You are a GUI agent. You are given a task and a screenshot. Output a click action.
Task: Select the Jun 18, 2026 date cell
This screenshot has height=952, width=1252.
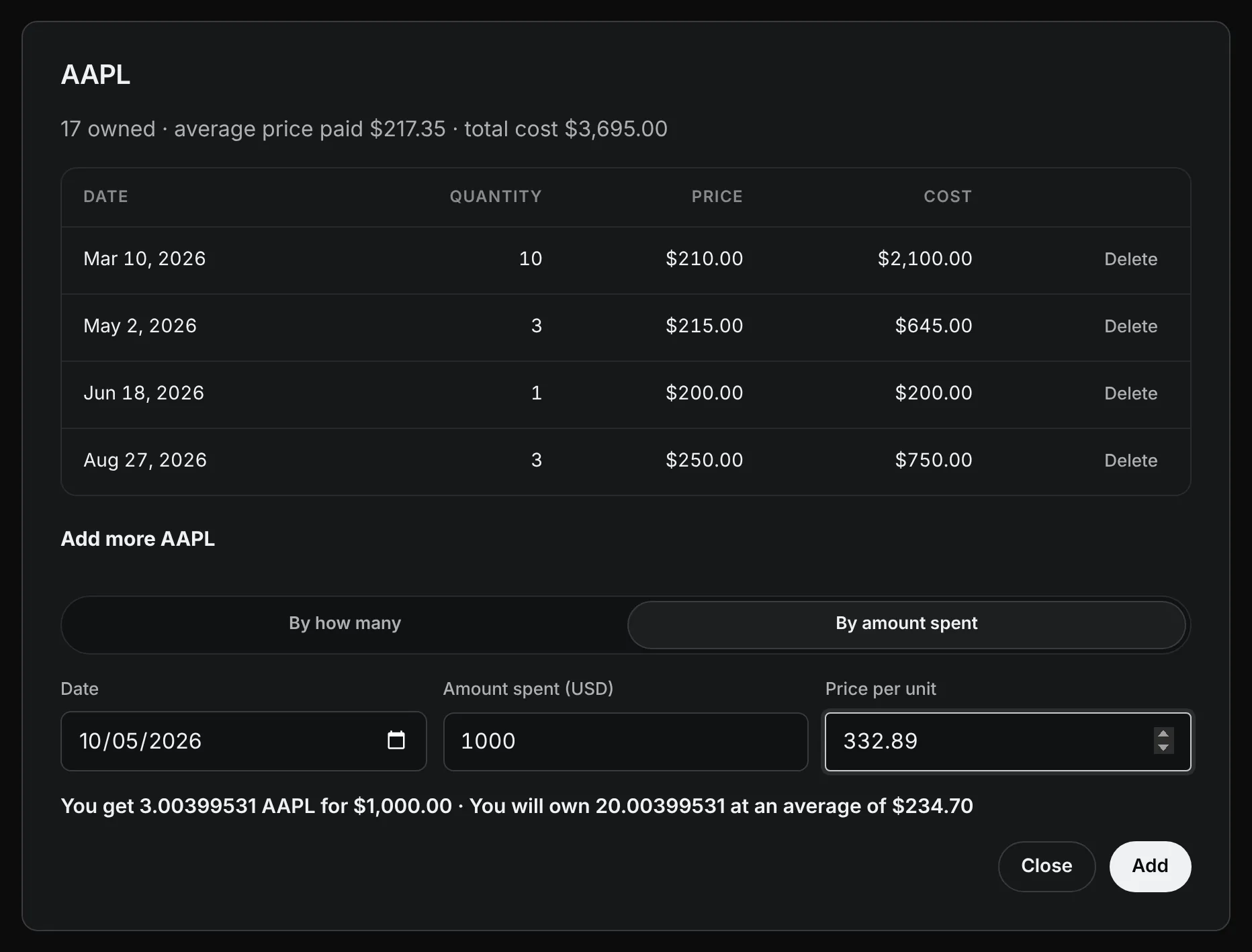click(144, 393)
